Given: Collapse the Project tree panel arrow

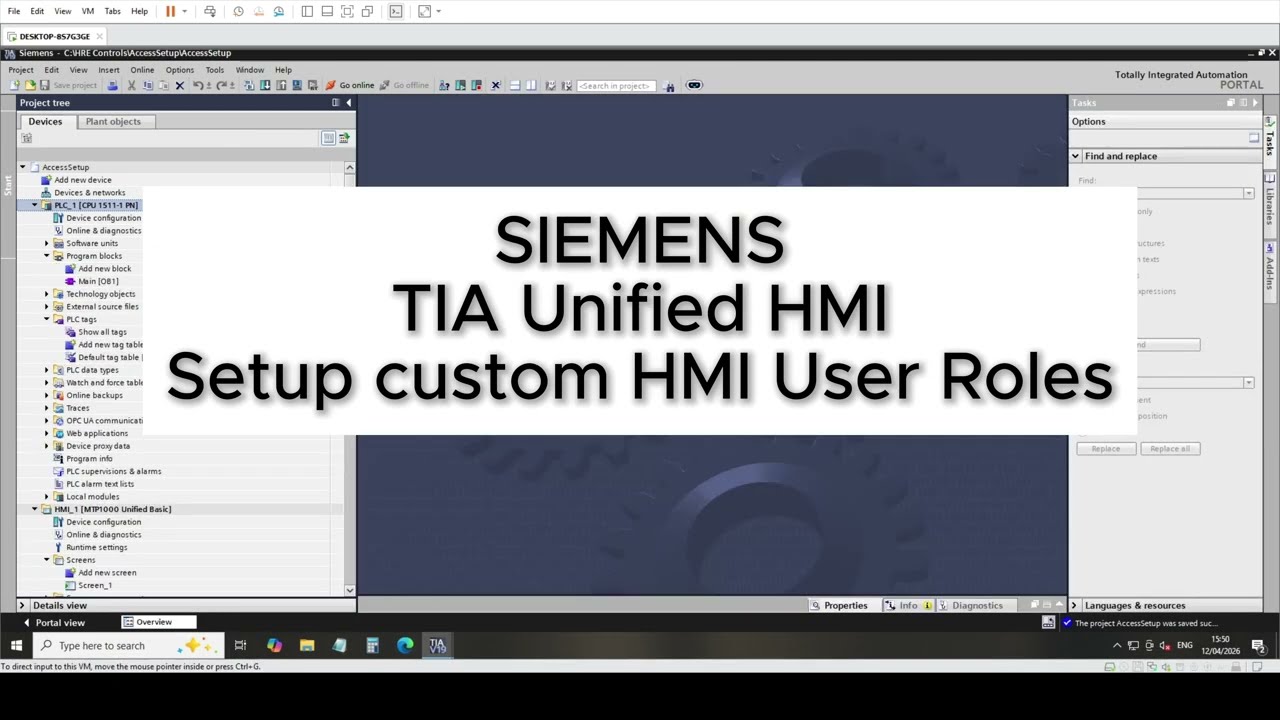Looking at the screenshot, I should 348,102.
